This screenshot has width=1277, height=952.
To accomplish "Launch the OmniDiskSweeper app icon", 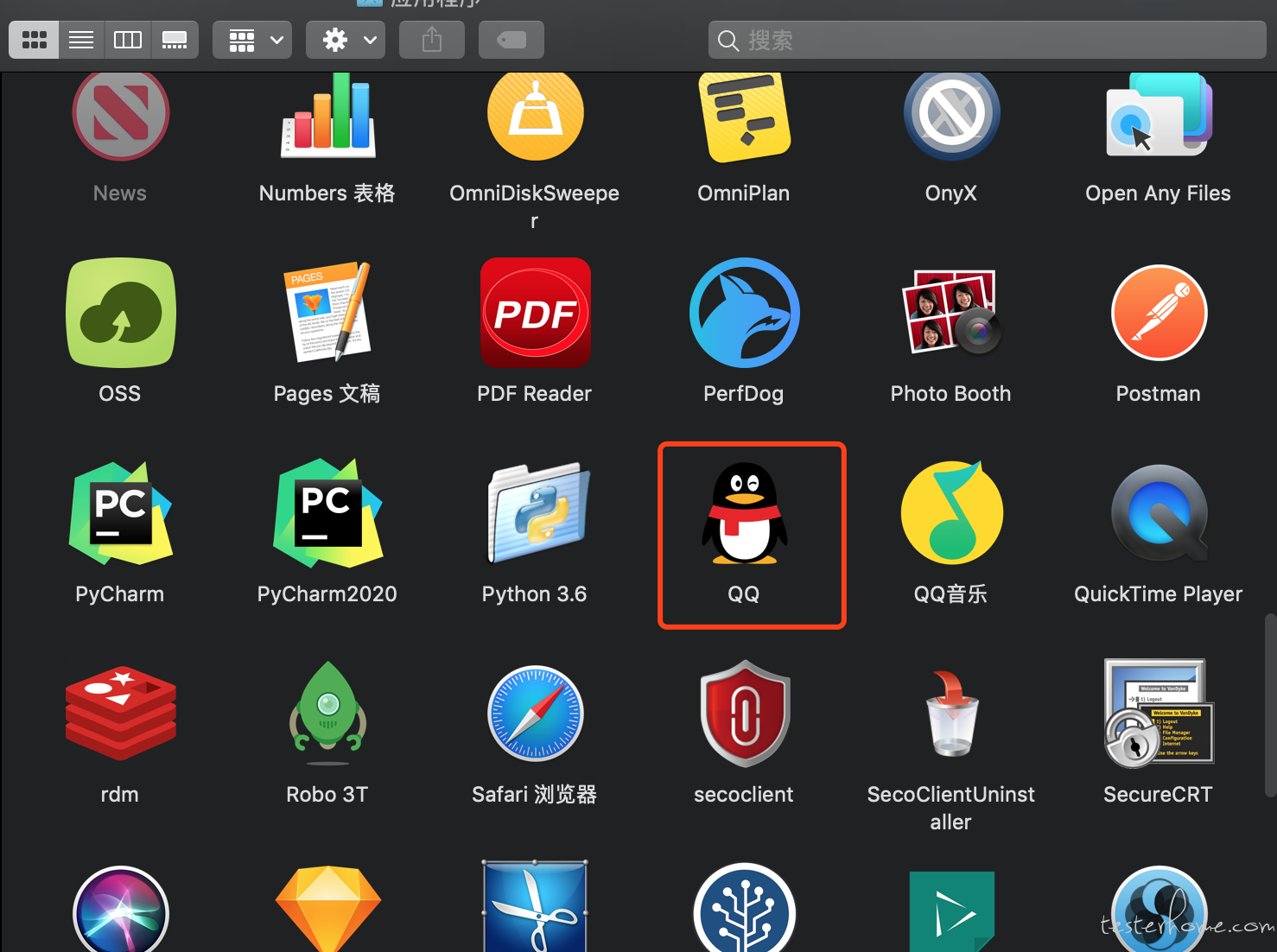I will tap(536, 116).
